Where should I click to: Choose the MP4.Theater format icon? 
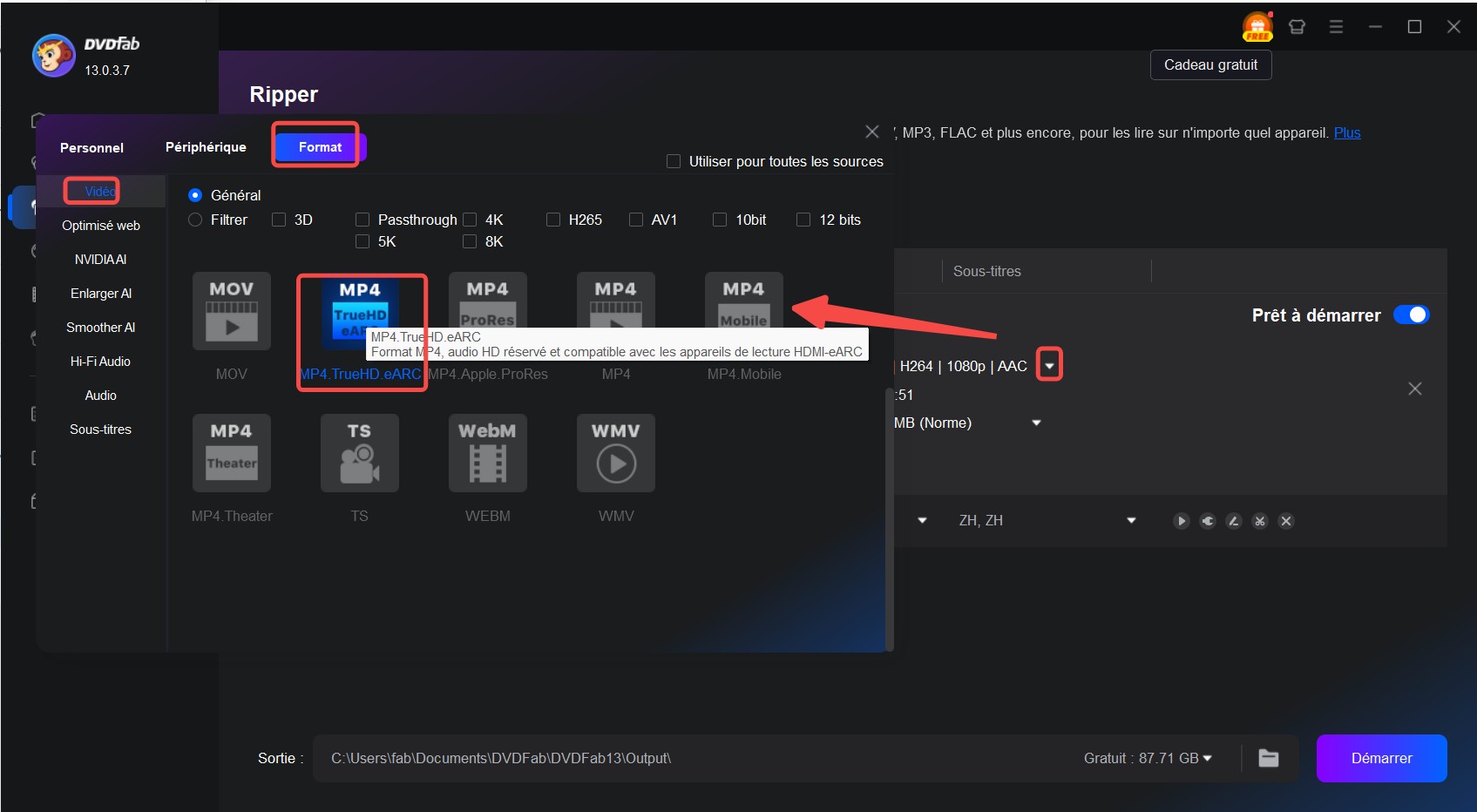click(232, 453)
